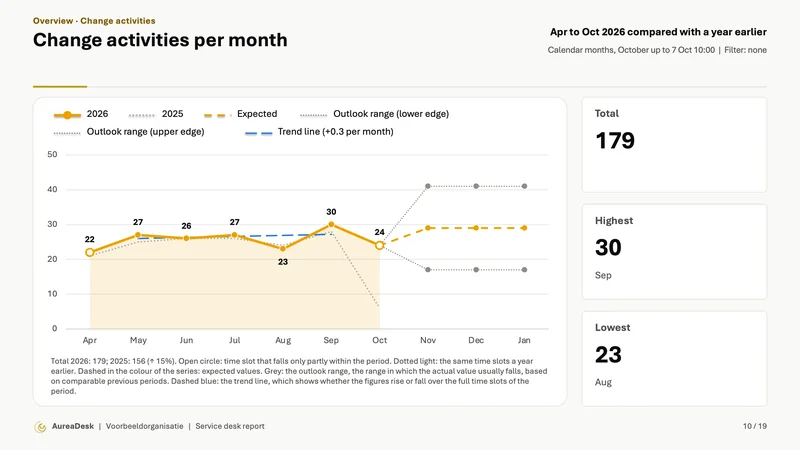Click the Dec expected value marker
The width and height of the screenshot is (800, 450).
tap(476, 228)
